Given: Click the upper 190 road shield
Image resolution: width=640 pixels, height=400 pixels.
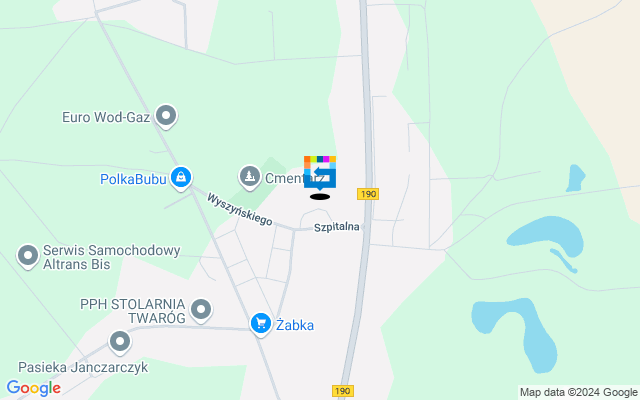Looking at the screenshot, I should tap(368, 194).
